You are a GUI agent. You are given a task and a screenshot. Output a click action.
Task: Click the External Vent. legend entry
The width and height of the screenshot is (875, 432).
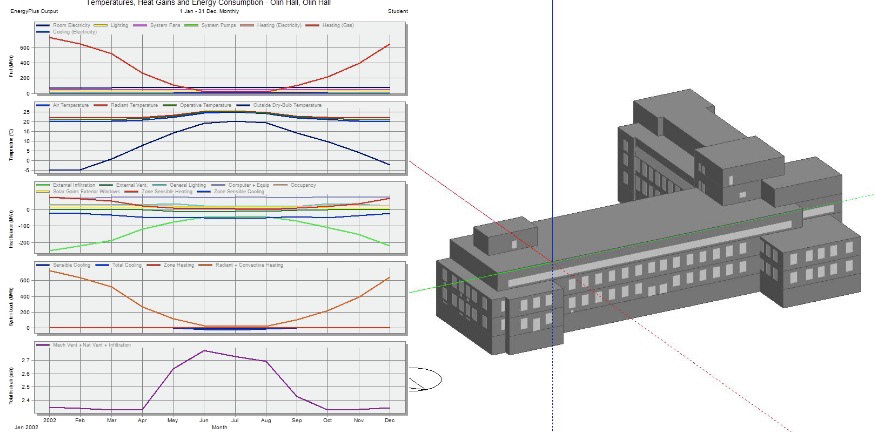pos(123,185)
